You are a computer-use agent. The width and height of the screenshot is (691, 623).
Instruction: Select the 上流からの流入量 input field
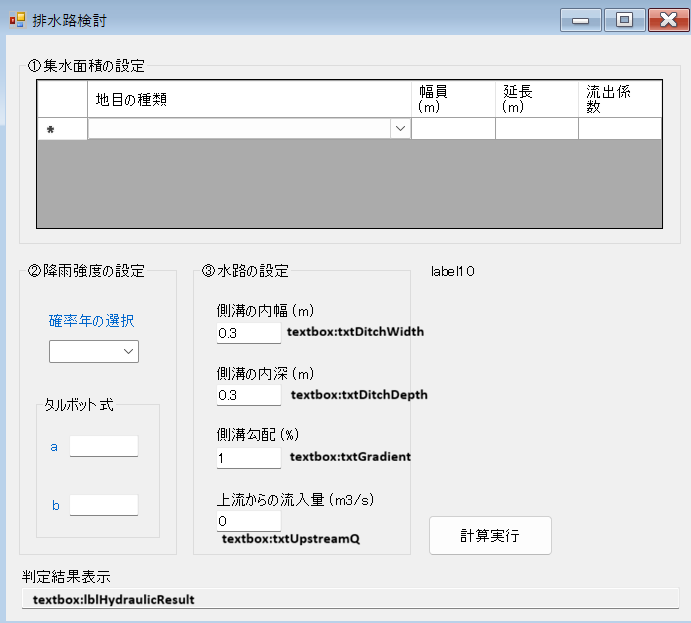248,521
